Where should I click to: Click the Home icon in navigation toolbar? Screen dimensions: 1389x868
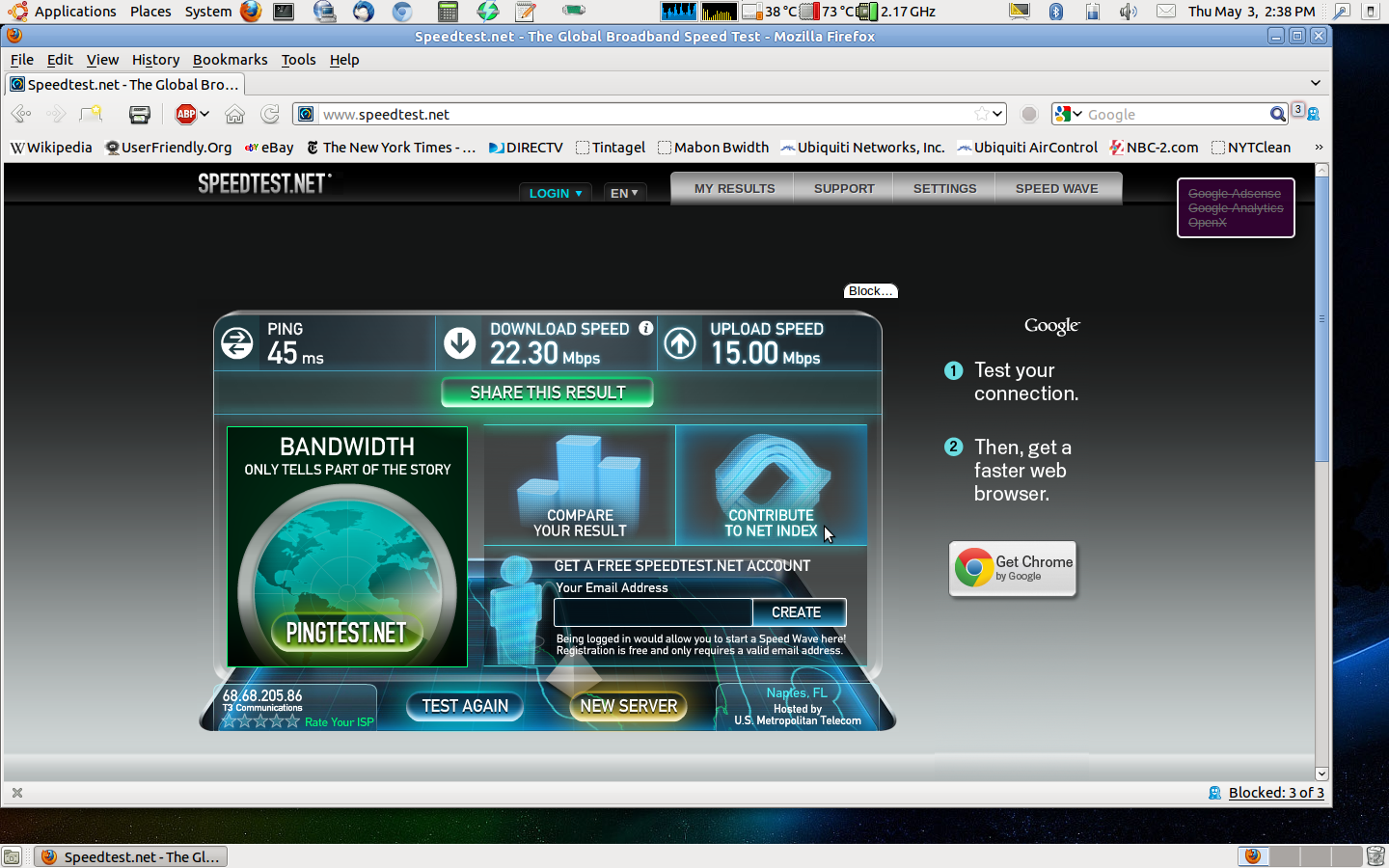point(234,114)
